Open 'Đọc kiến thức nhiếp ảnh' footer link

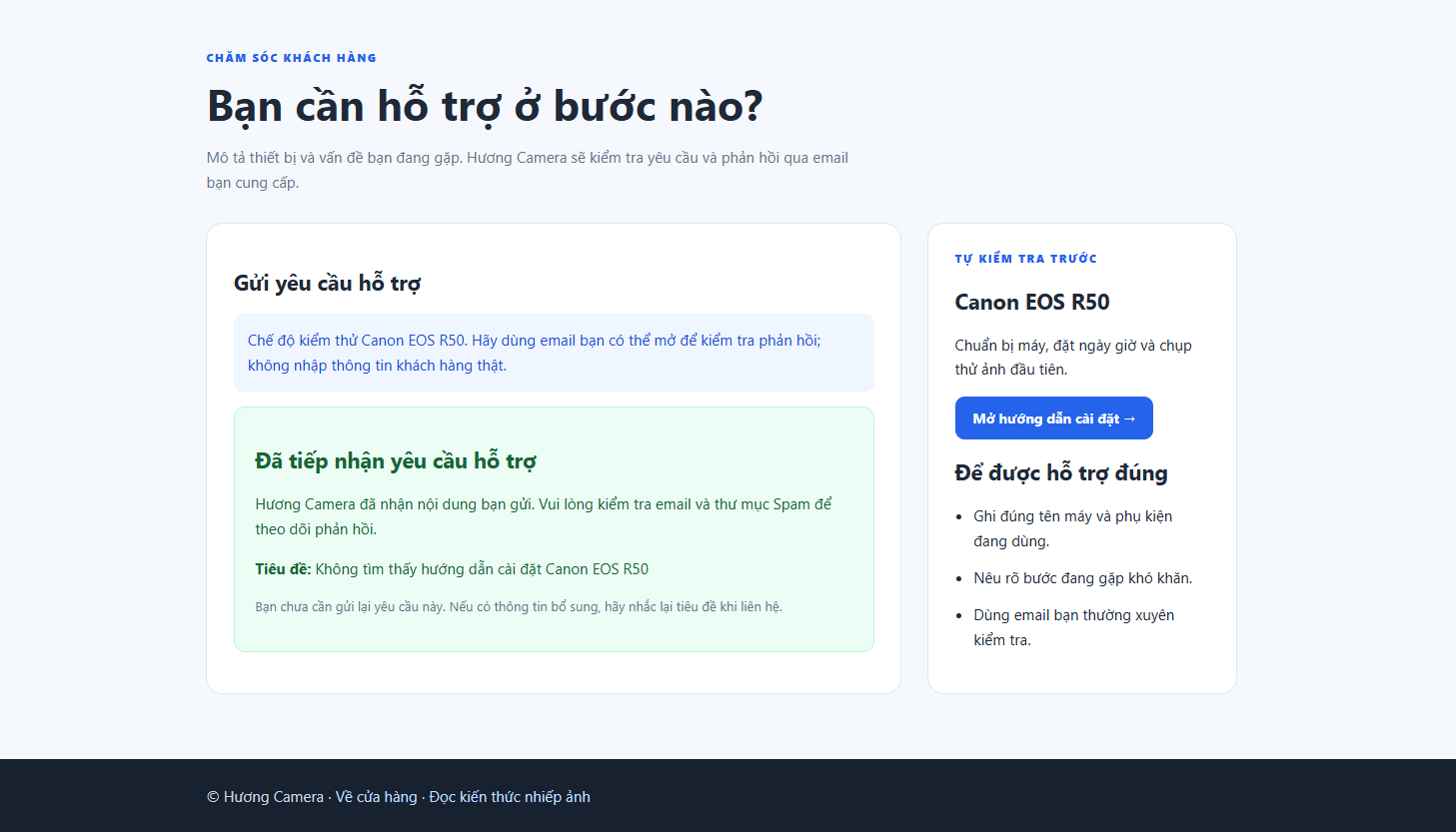510,797
